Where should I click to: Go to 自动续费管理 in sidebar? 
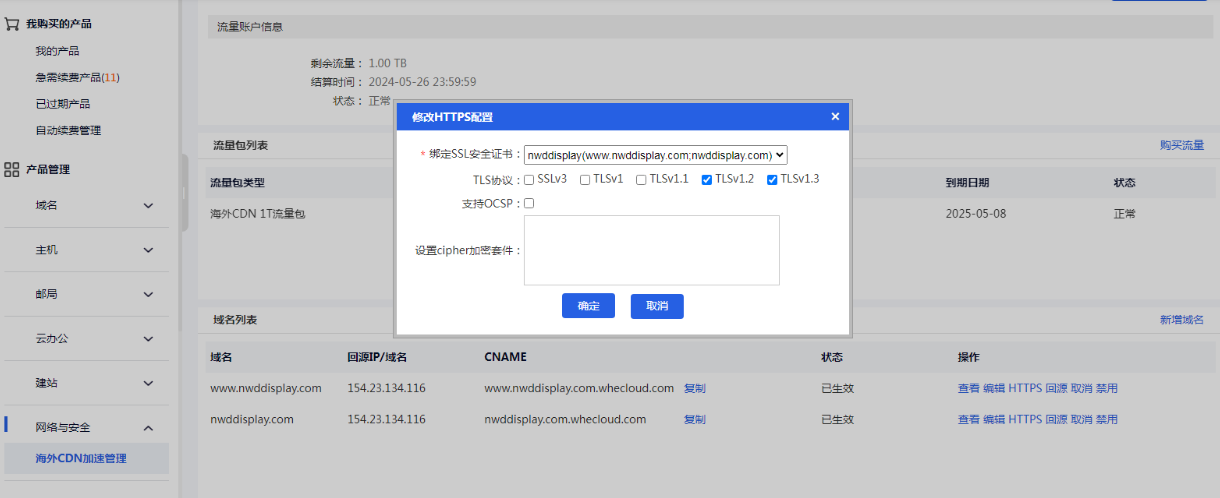[x=68, y=130]
